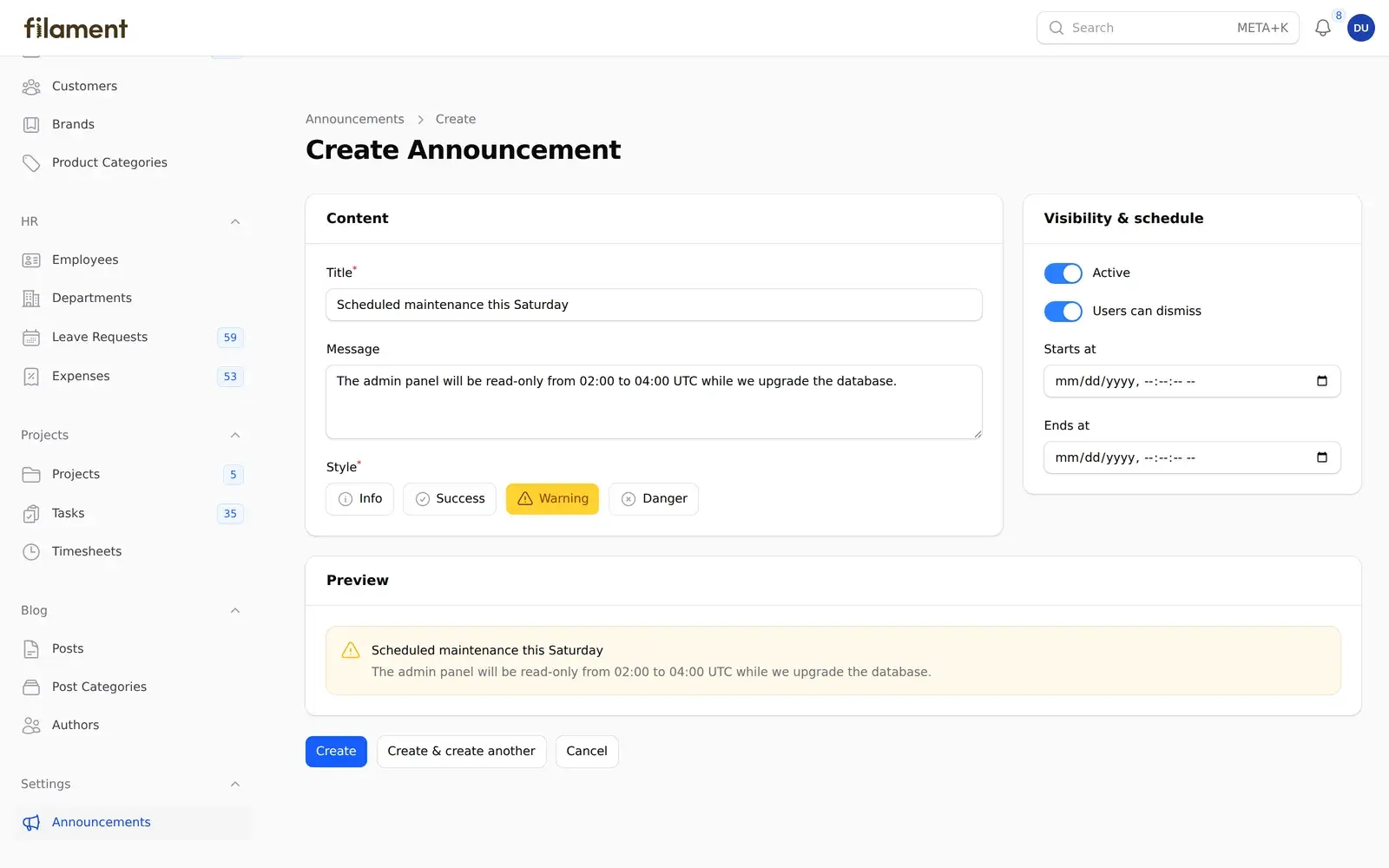The image size is (1389, 868).
Task: Click the Departments building icon
Action: pos(31,298)
